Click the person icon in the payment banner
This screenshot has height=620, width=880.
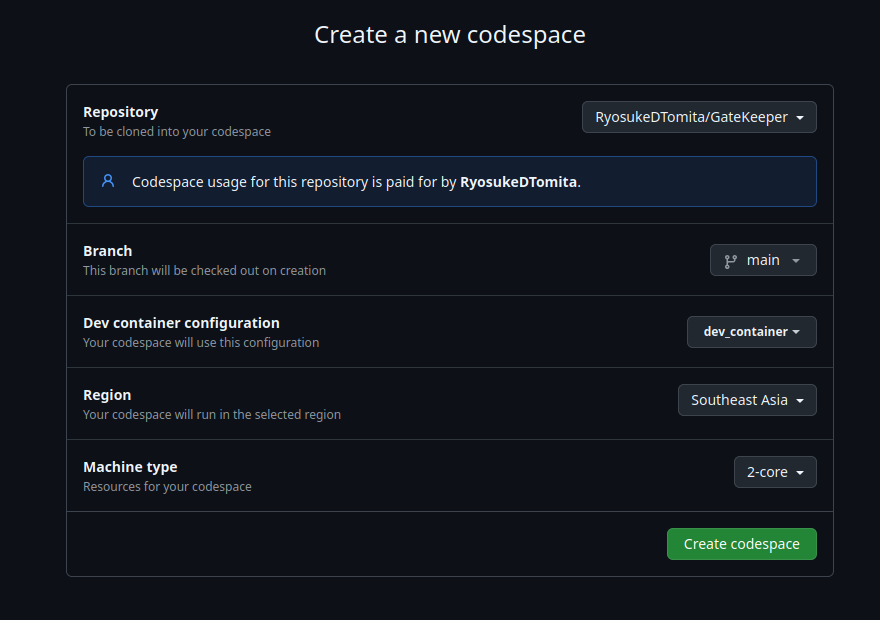click(x=108, y=181)
